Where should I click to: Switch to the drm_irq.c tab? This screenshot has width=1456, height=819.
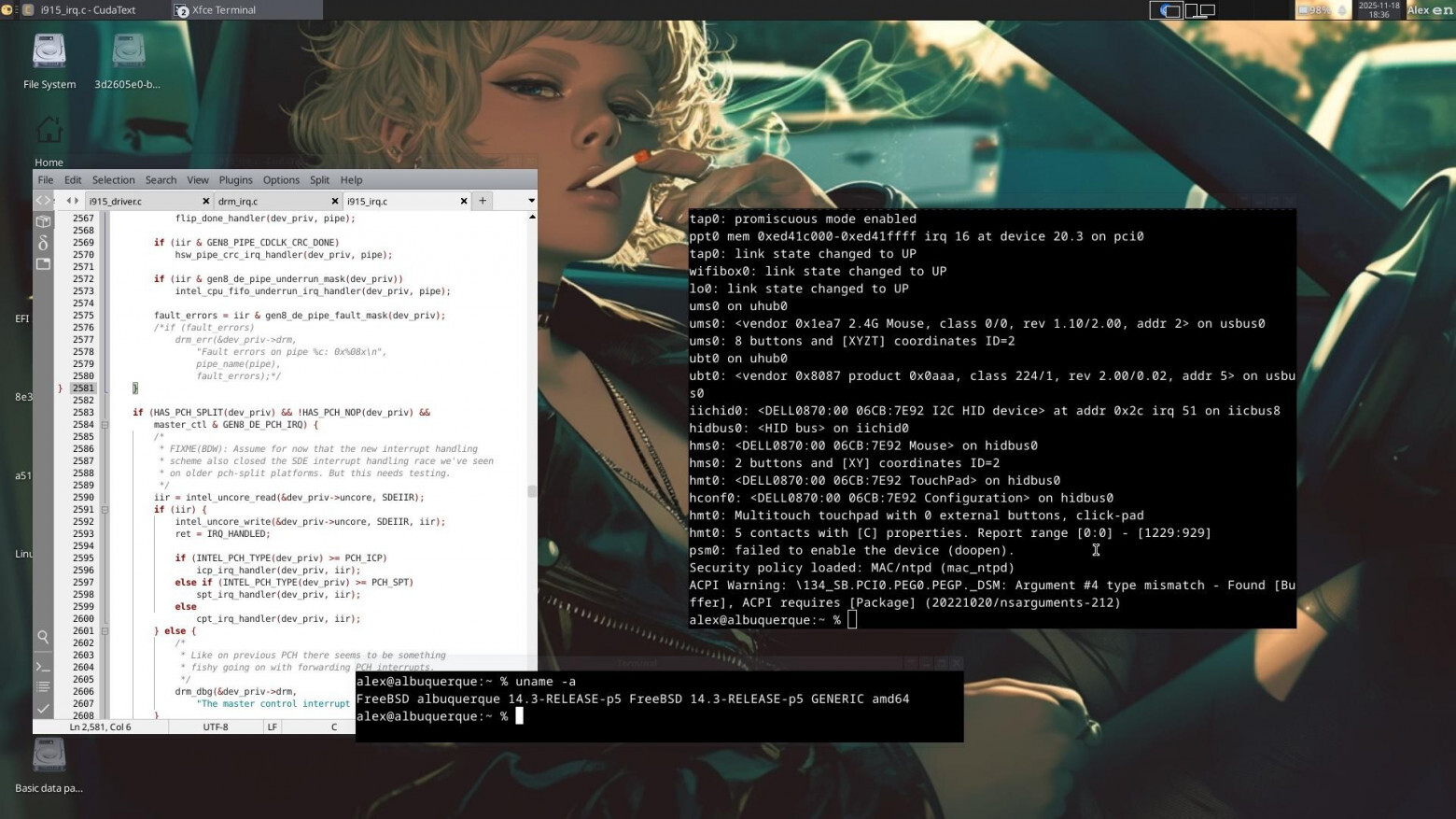pos(277,201)
